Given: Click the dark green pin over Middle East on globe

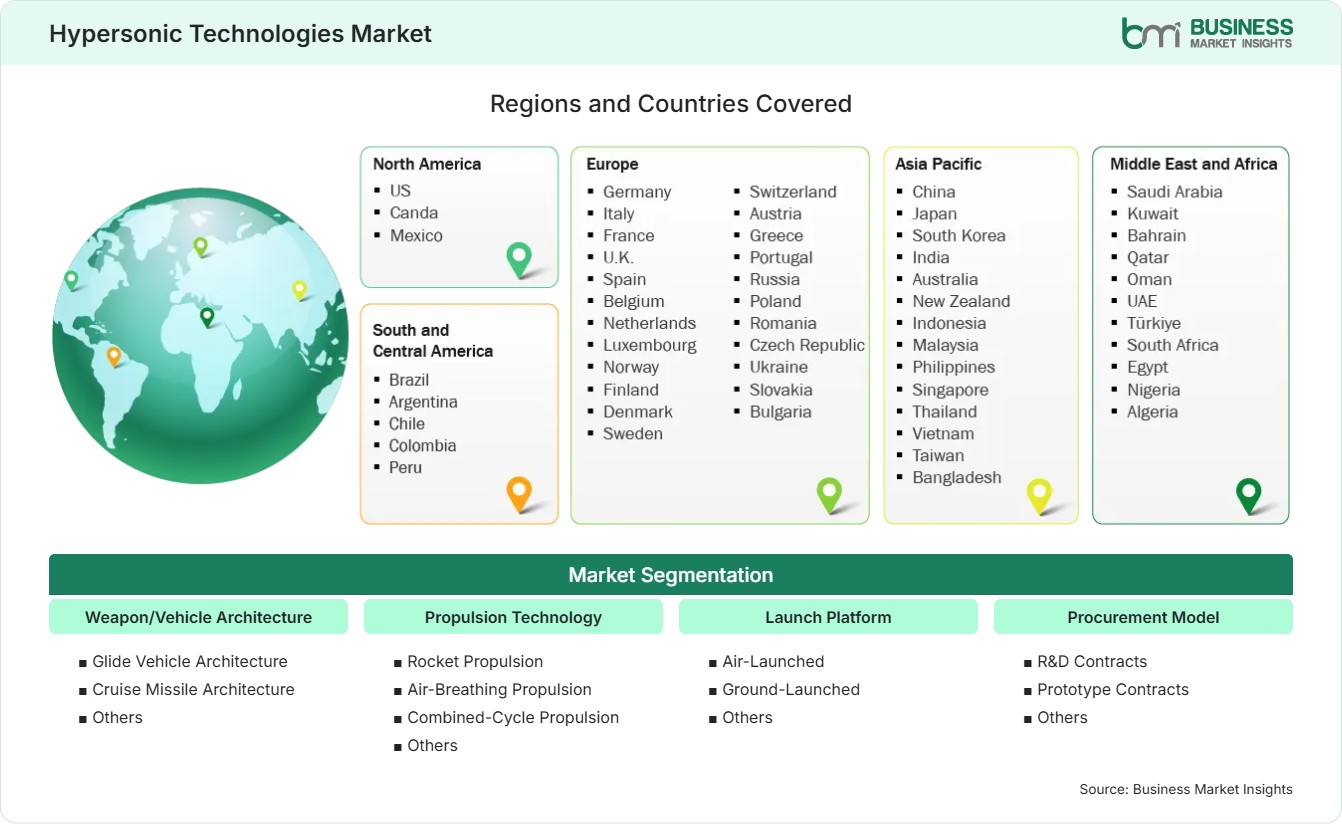Looking at the screenshot, I should point(207,317).
